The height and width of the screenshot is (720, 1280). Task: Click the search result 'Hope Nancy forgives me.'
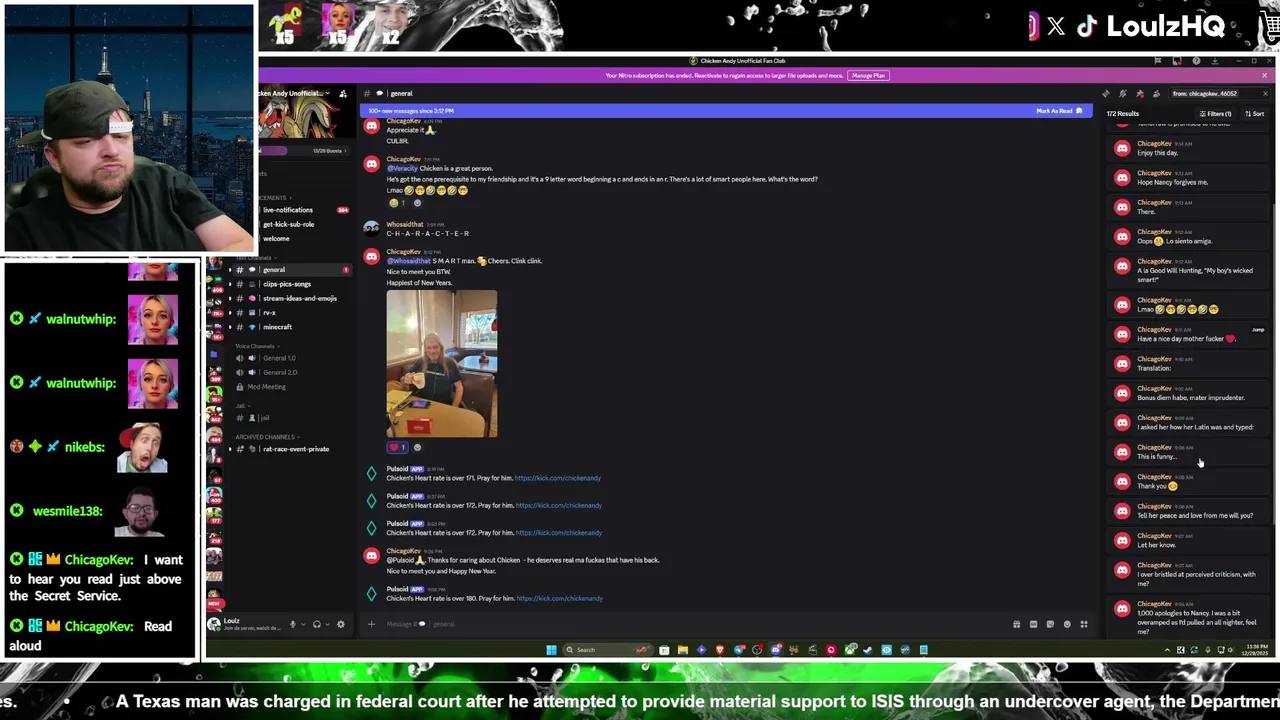(1190, 177)
